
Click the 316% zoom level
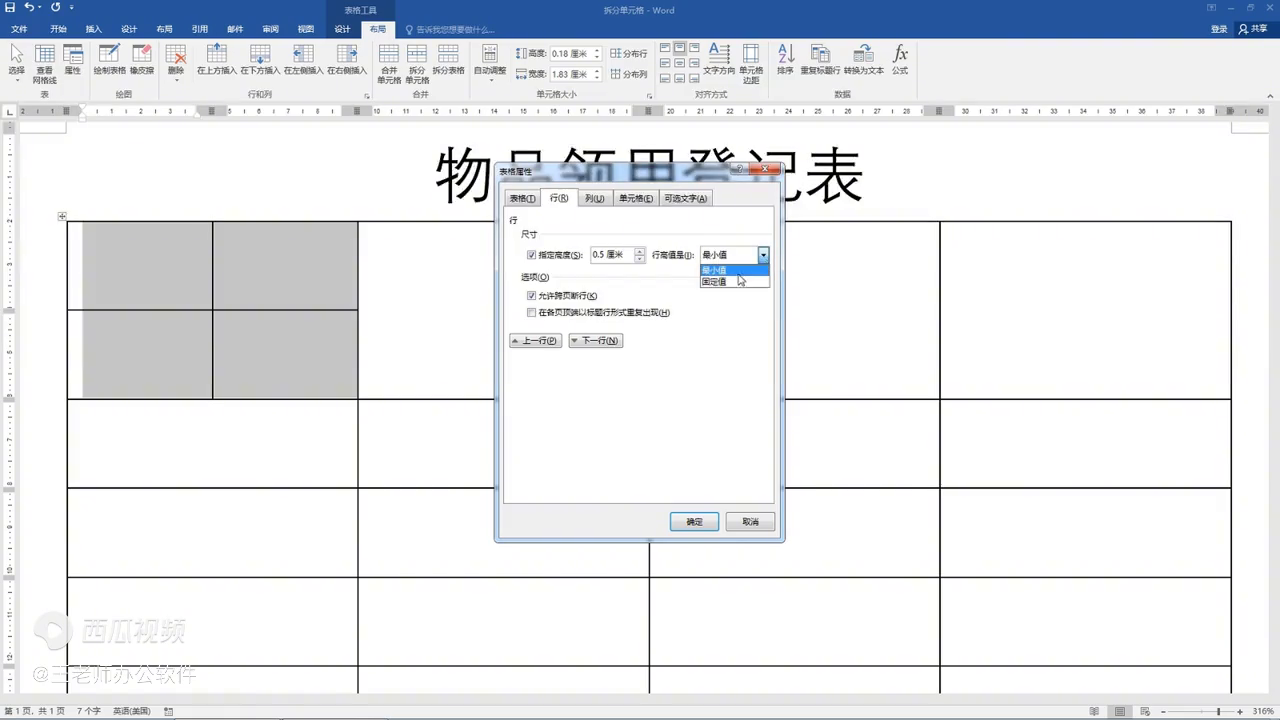pos(1263,711)
